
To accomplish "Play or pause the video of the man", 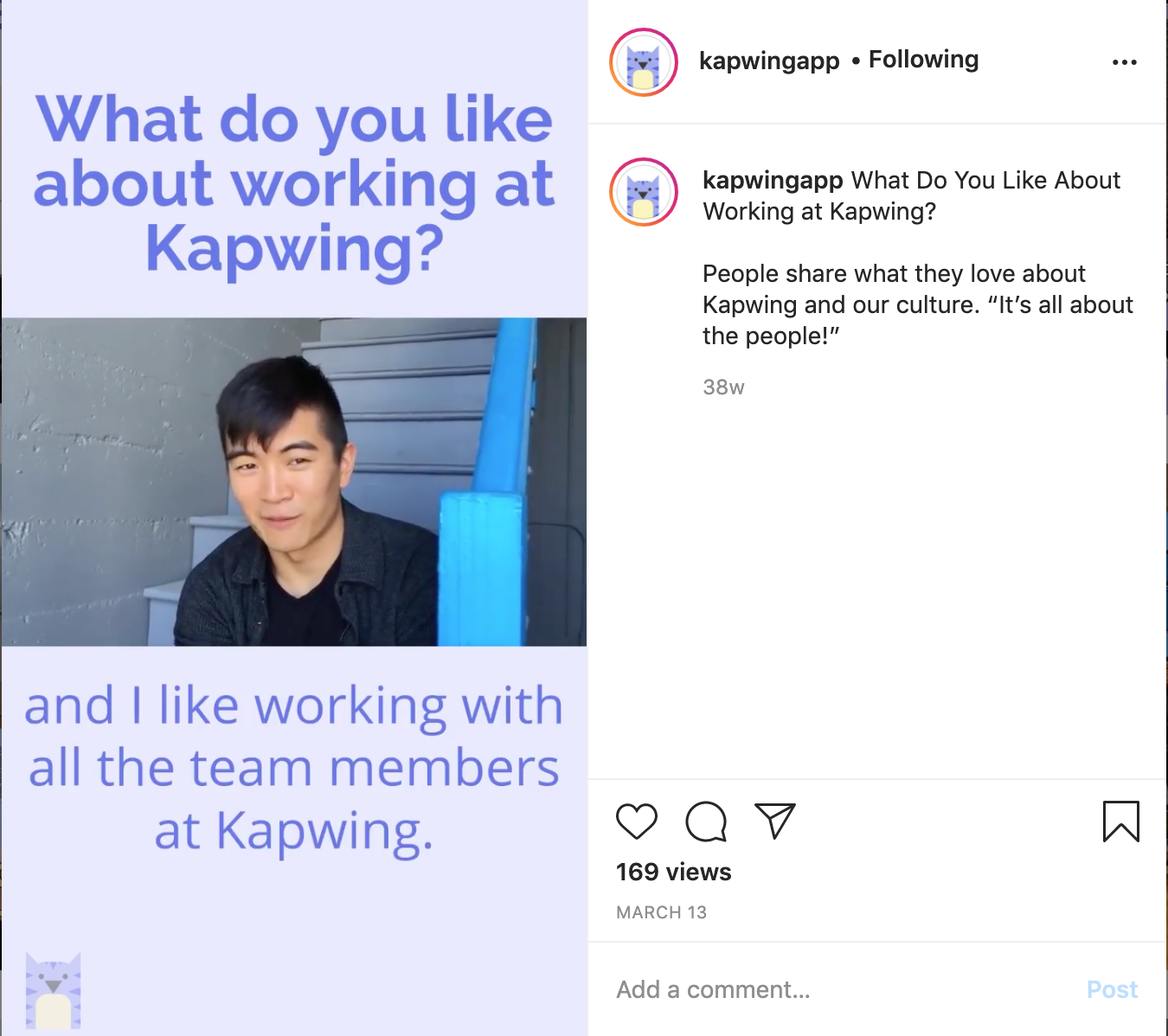I will [x=294, y=482].
